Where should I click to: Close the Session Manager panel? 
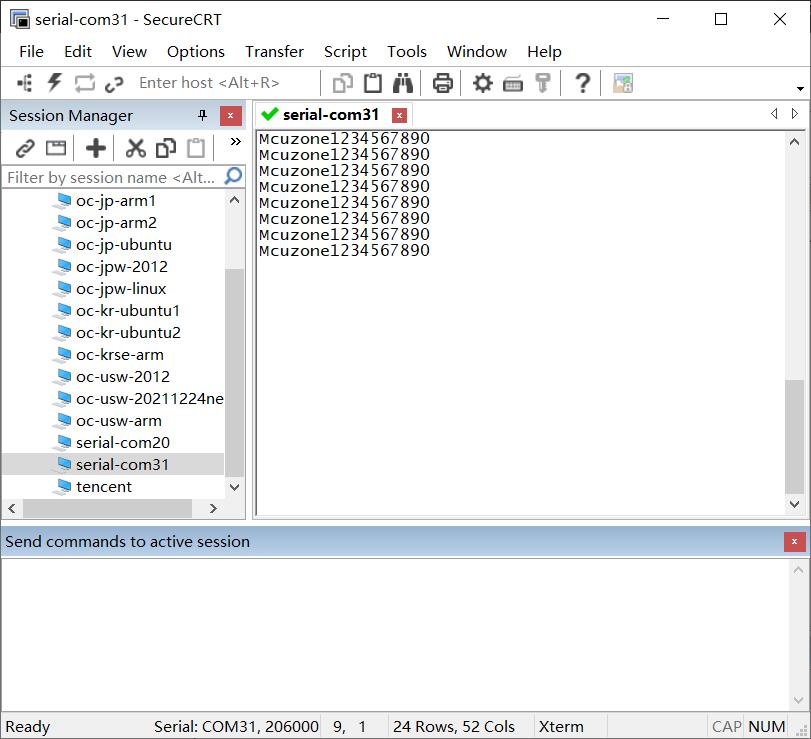coord(231,116)
